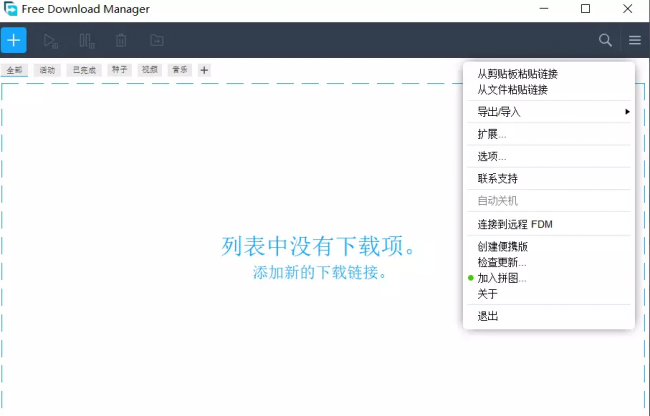Click the Free Download Manager logo icon
Image resolution: width=650 pixels, height=416 pixels.
10,9
